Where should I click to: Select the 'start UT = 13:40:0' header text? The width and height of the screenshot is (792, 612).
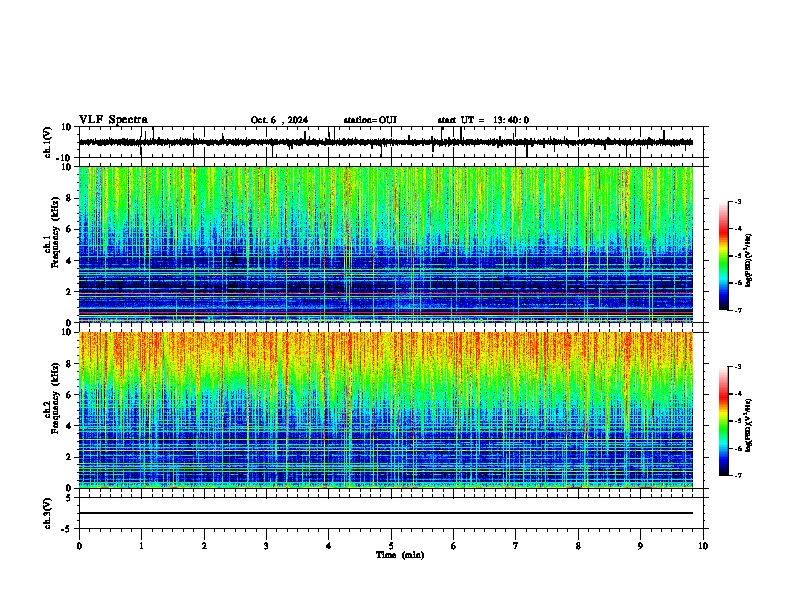pos(483,120)
